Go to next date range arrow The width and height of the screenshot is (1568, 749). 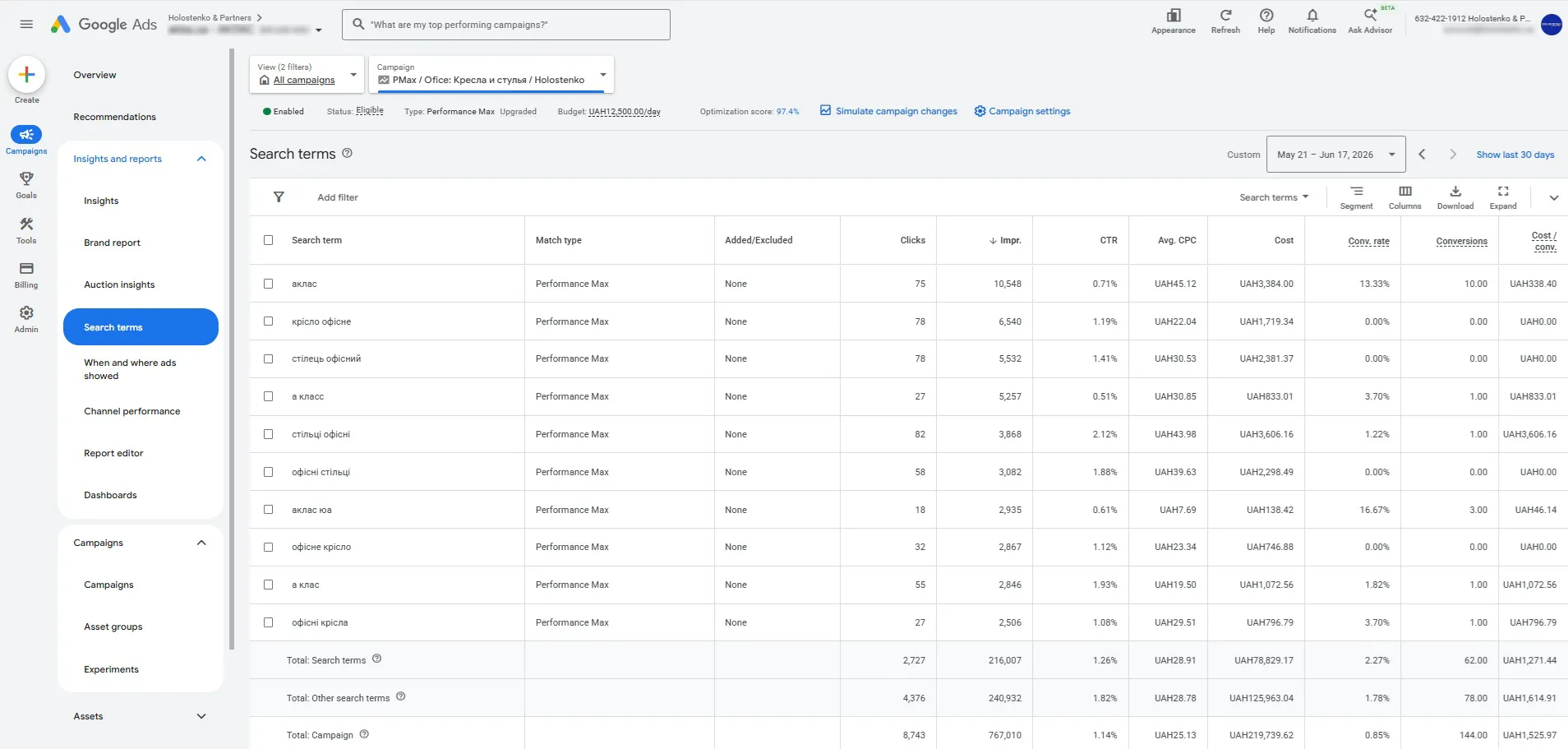point(1453,155)
